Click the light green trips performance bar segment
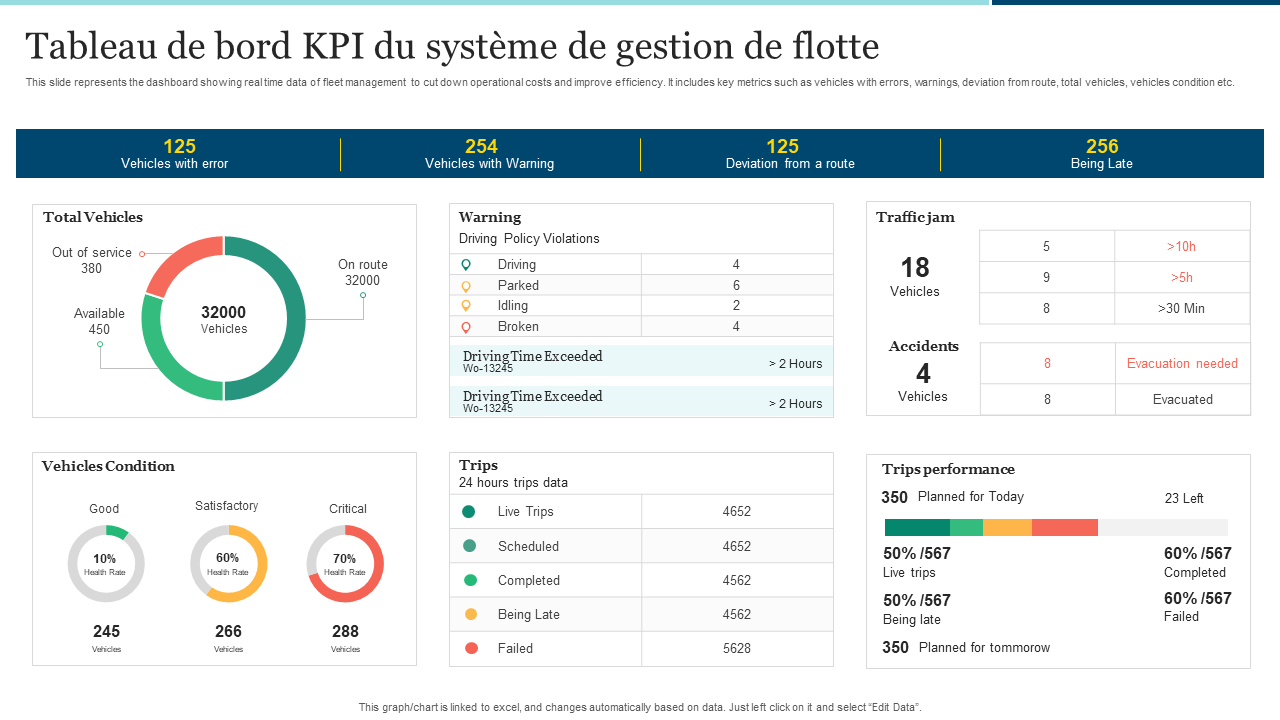1280x720 pixels. (x=966, y=528)
